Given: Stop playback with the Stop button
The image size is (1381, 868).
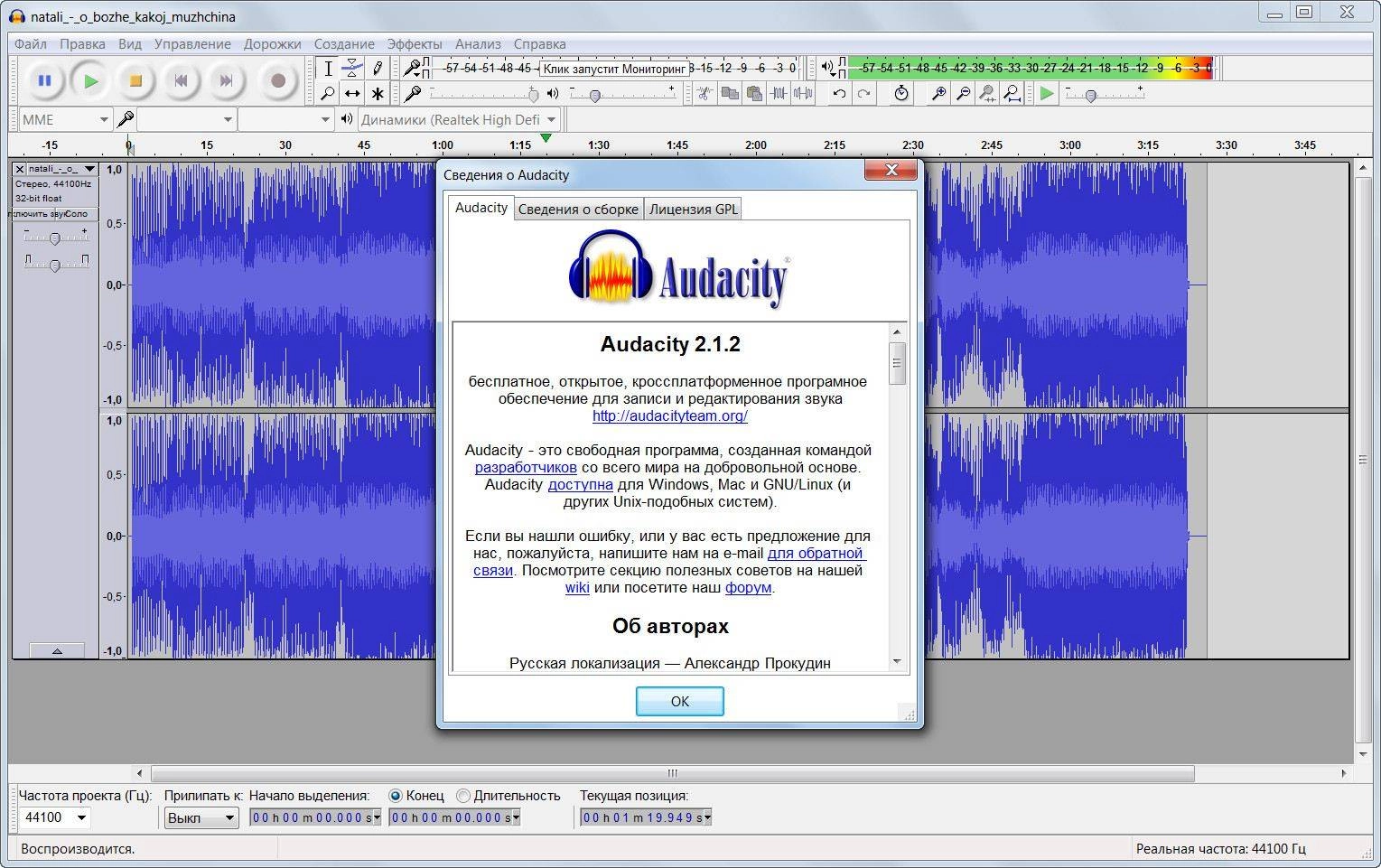Looking at the screenshot, I should (x=135, y=80).
